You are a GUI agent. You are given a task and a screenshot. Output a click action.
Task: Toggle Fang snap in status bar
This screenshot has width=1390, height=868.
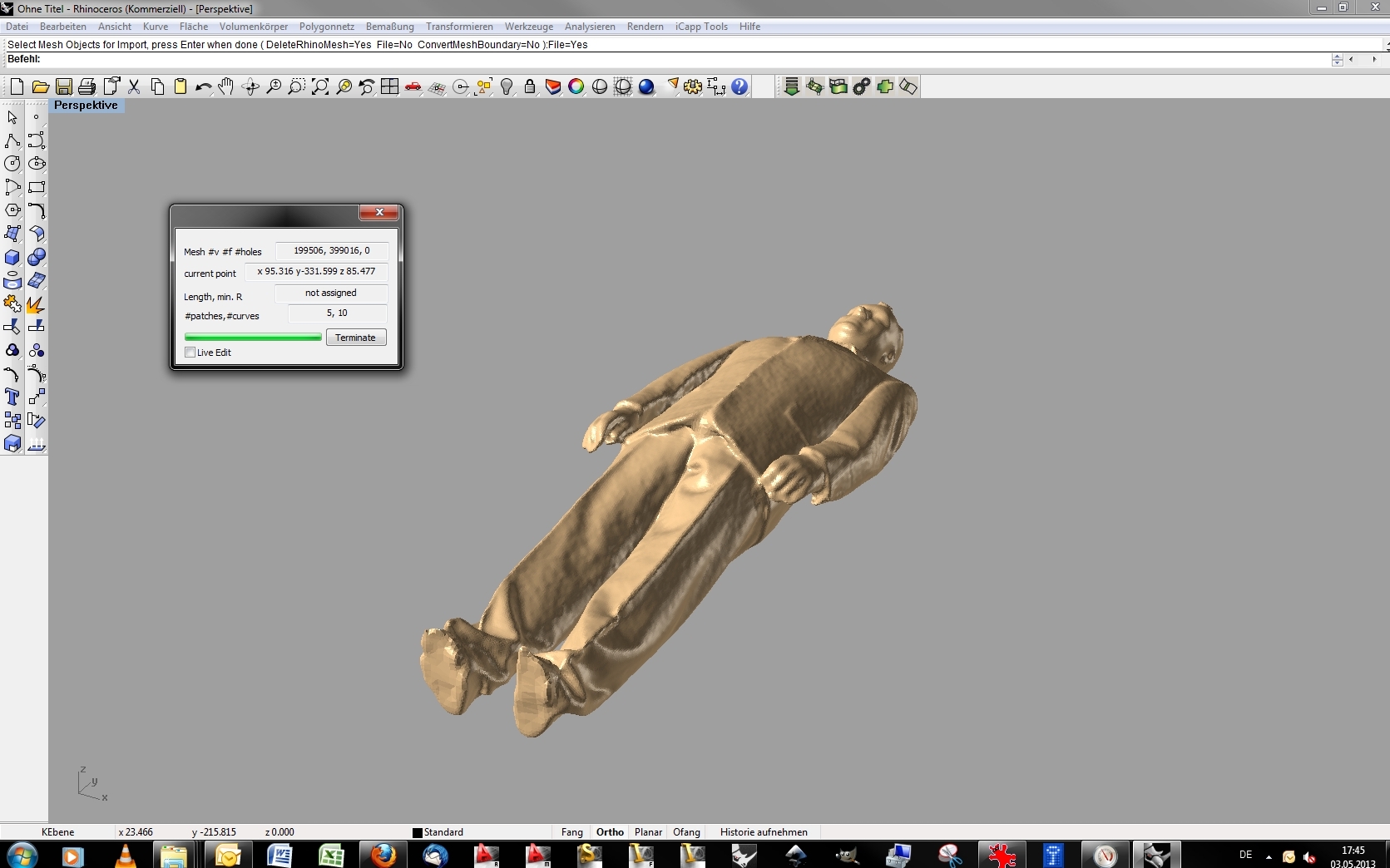(572, 831)
